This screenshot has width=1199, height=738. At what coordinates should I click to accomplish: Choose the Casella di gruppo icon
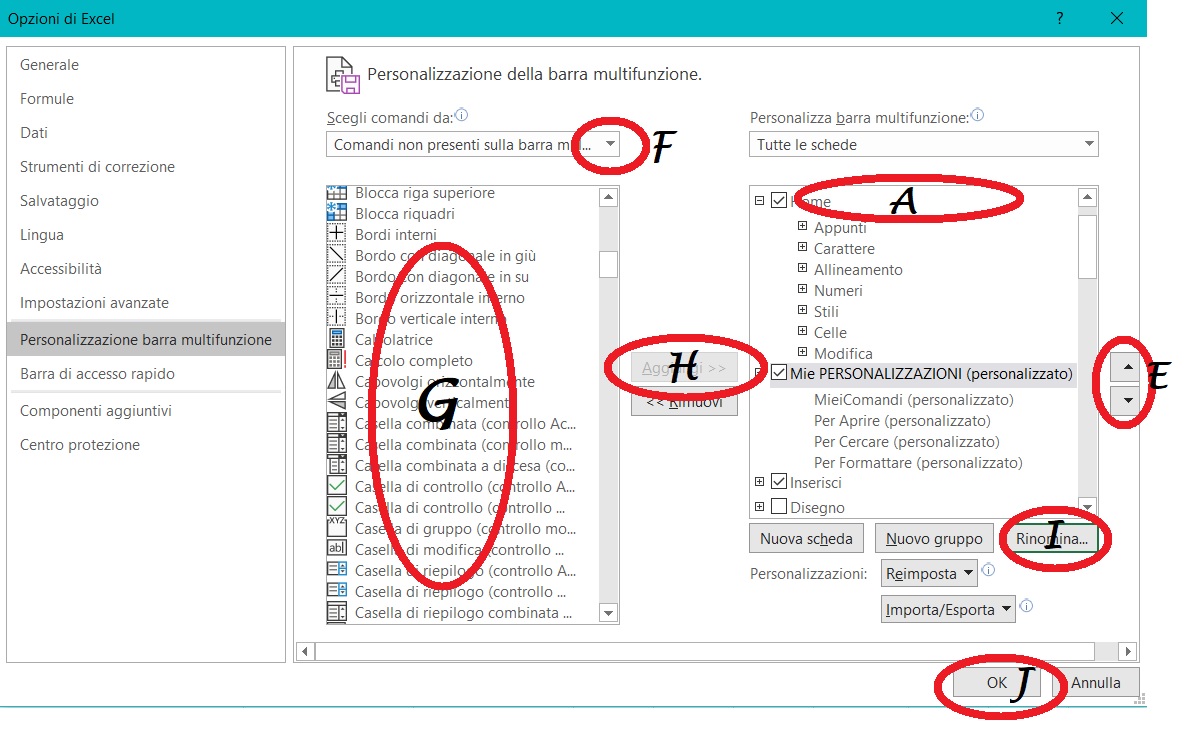pyautogui.click(x=336, y=528)
